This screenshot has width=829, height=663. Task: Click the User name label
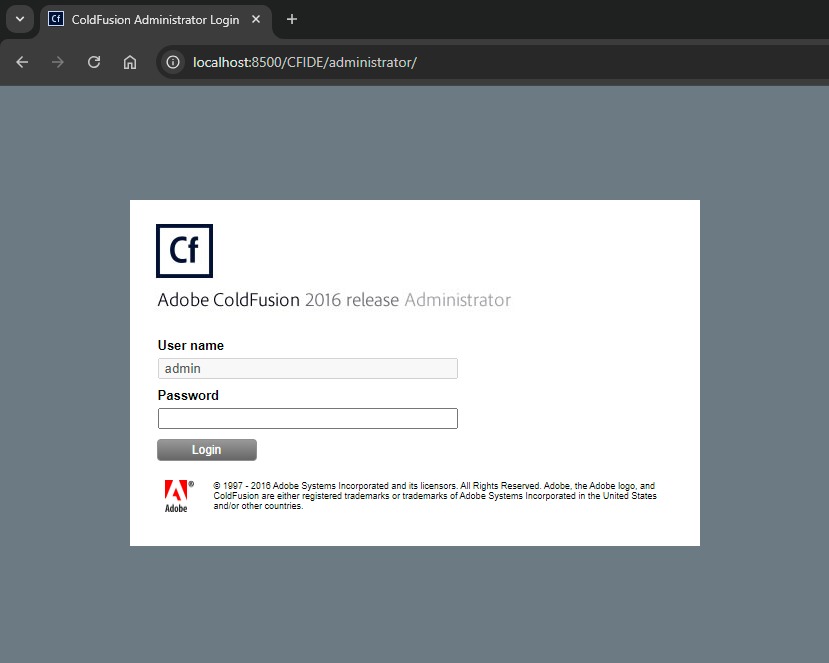tap(191, 345)
